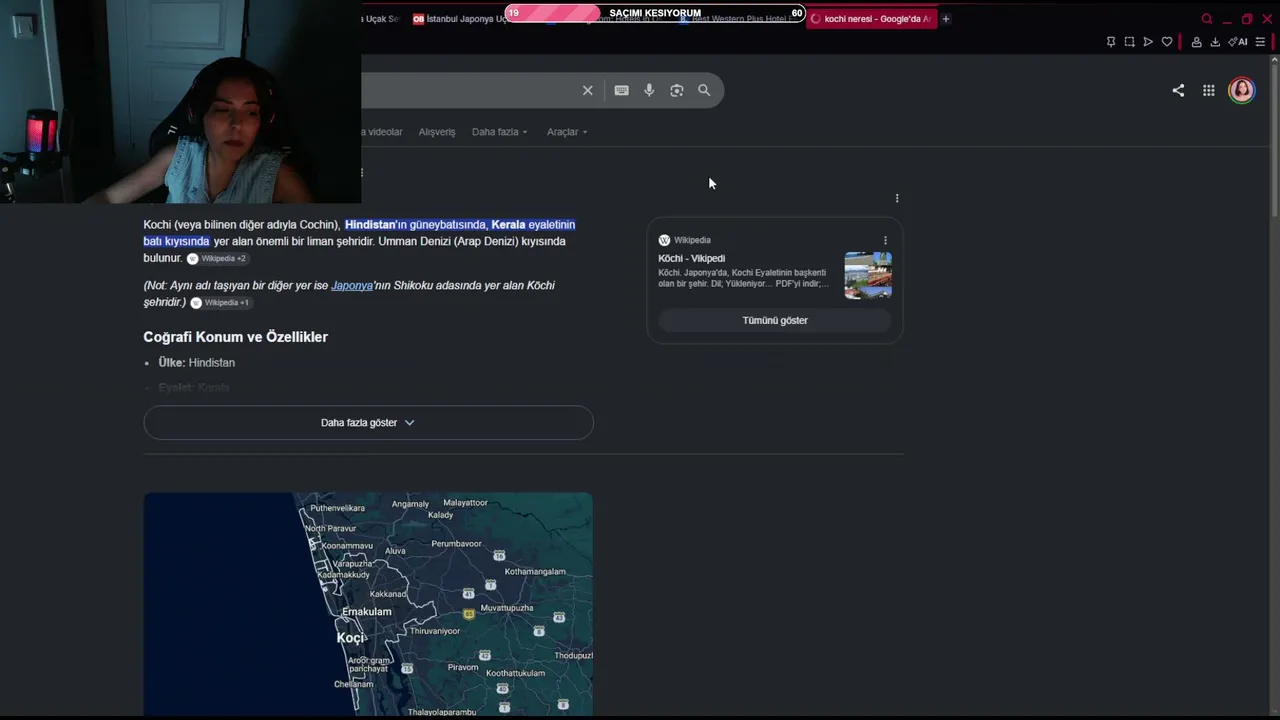
Task: Select the kochi neresi Google tab
Action: coord(871,19)
